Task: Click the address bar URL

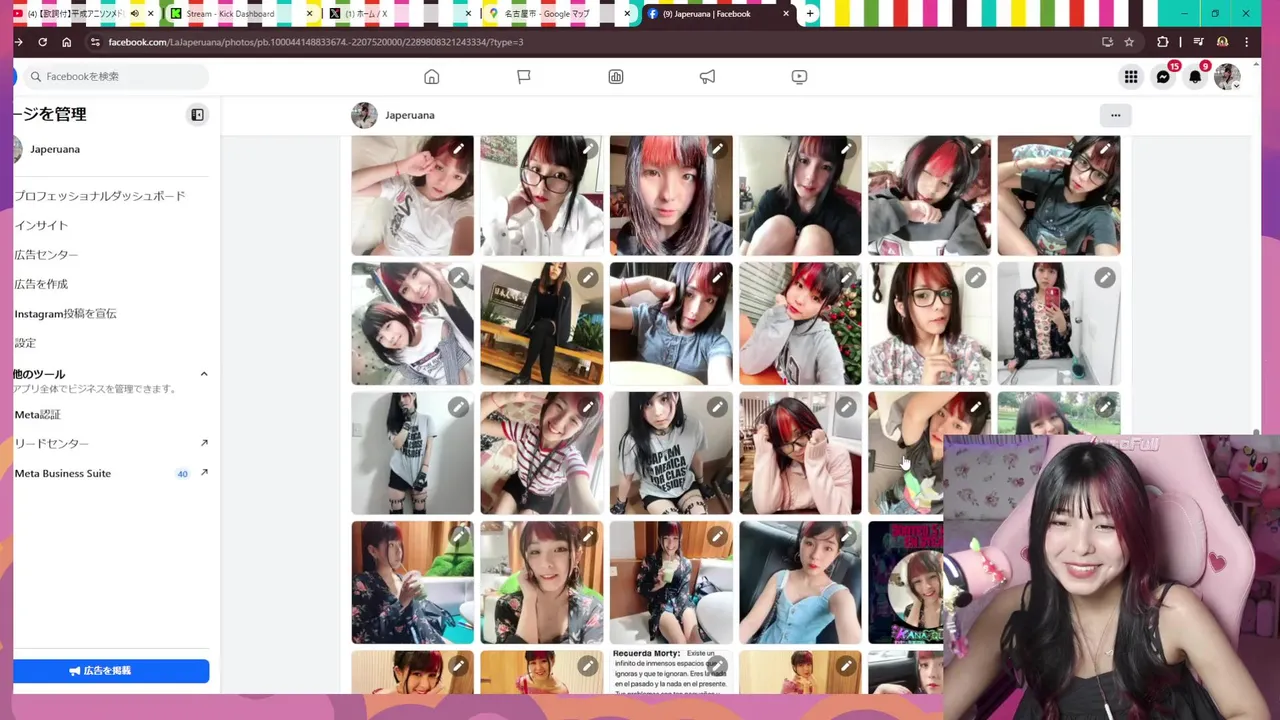Action: coord(316,42)
